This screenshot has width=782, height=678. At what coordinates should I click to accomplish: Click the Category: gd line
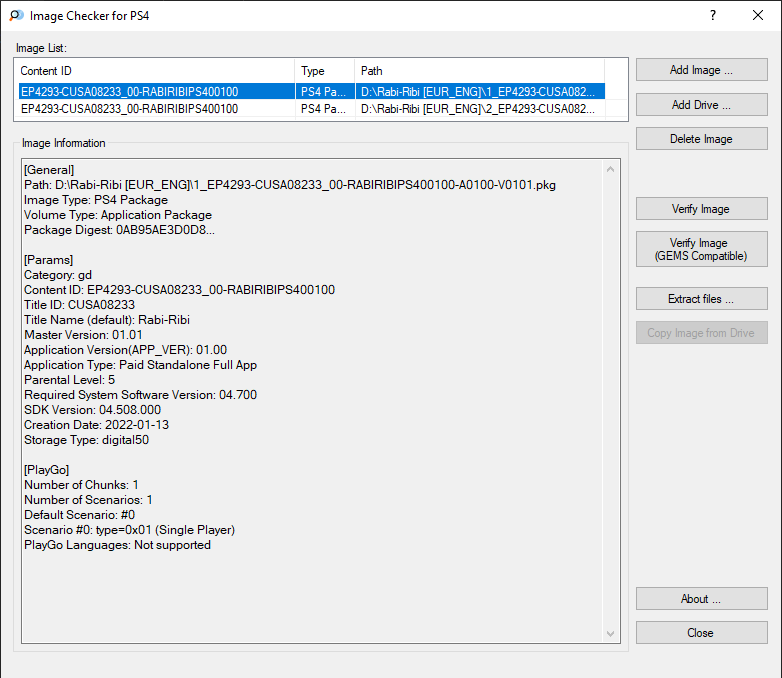click(x=58, y=275)
